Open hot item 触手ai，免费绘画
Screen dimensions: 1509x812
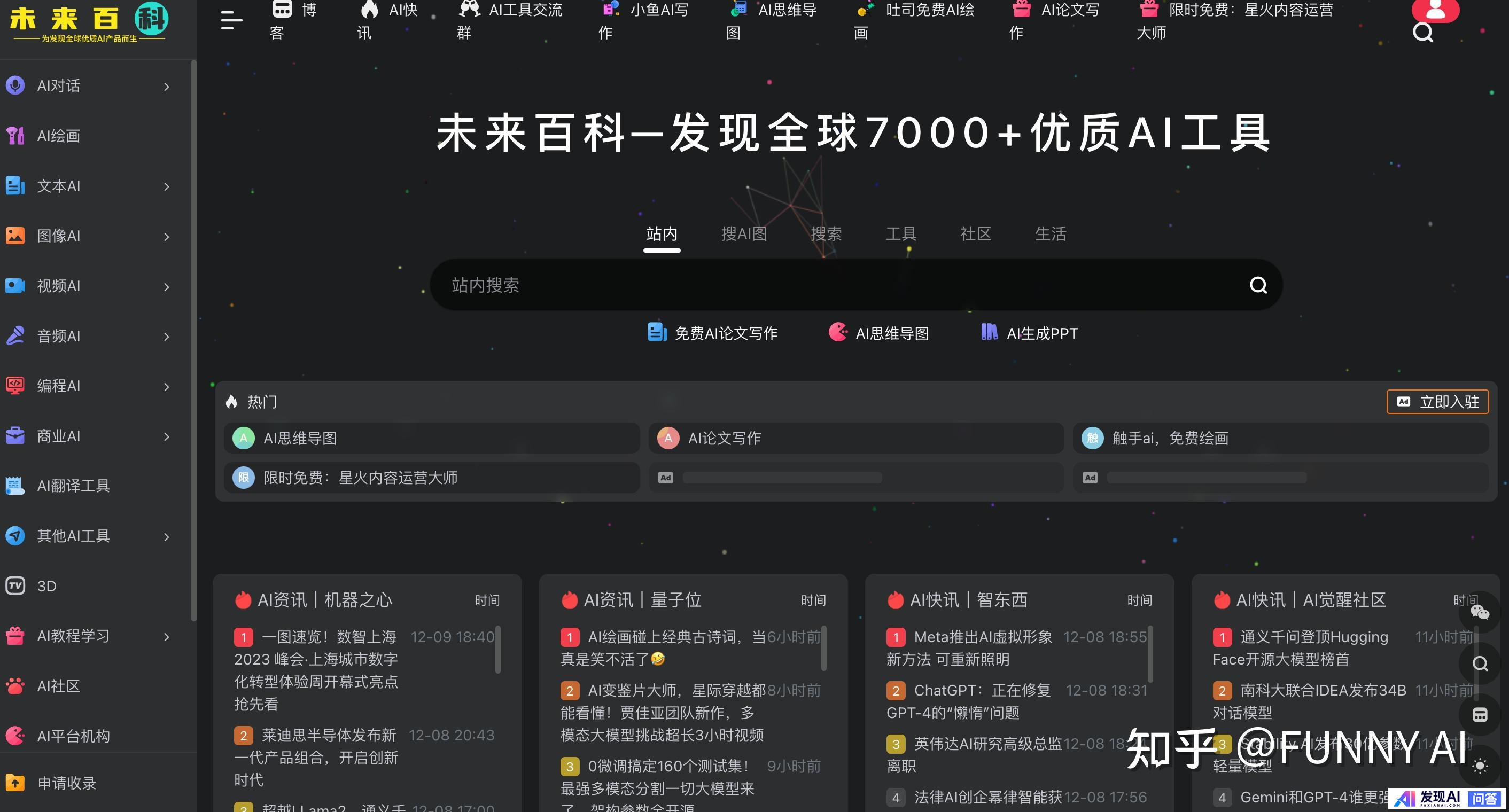[1280, 438]
